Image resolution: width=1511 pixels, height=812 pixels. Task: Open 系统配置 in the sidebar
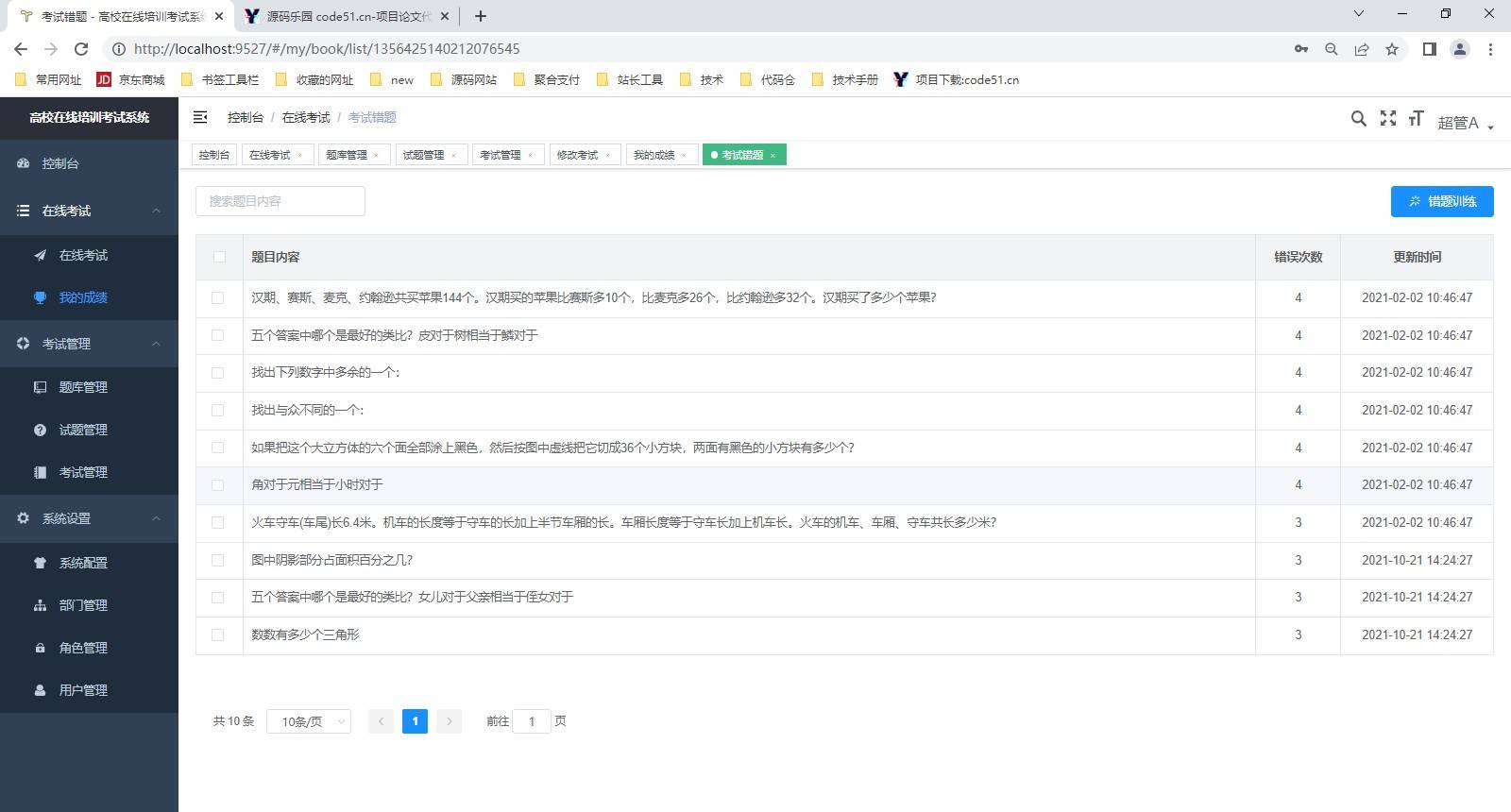[89, 563]
